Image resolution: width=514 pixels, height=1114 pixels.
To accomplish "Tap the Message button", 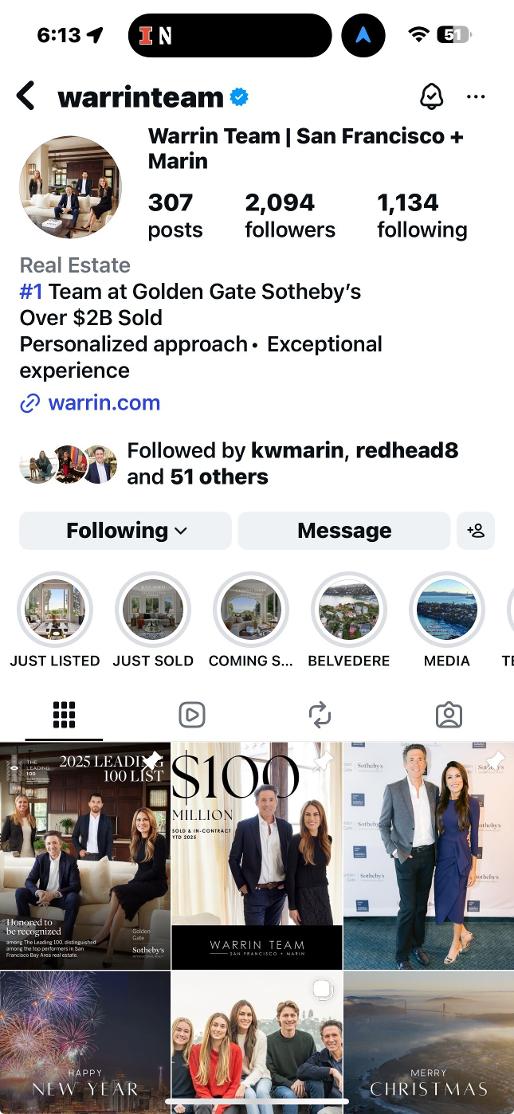I will 344,531.
